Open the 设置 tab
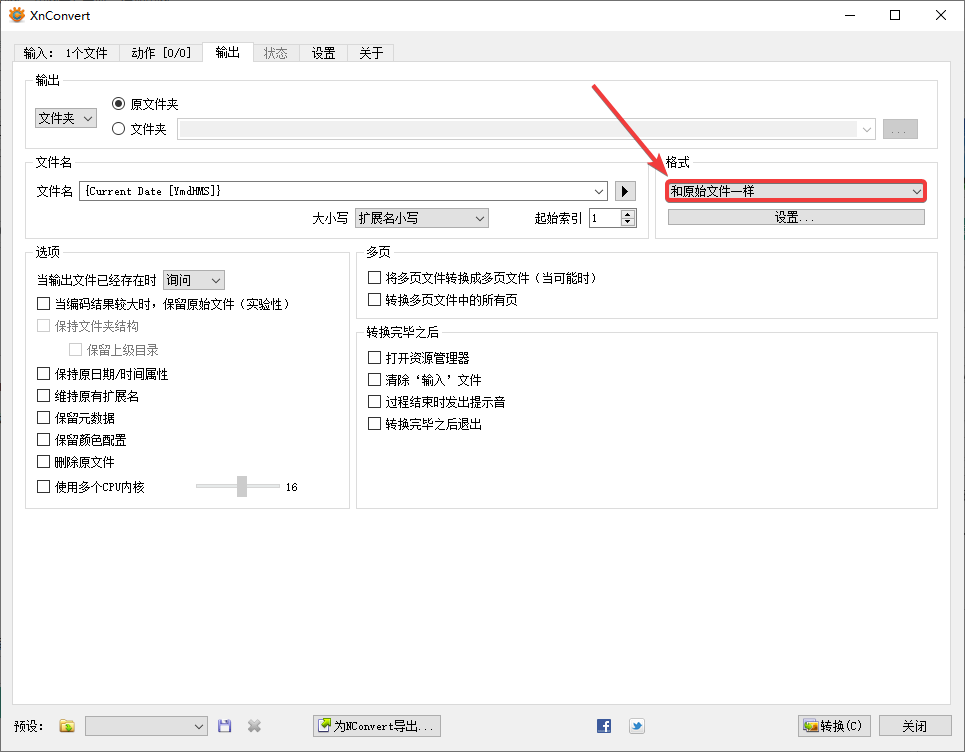This screenshot has height=752, width=965. click(x=323, y=54)
